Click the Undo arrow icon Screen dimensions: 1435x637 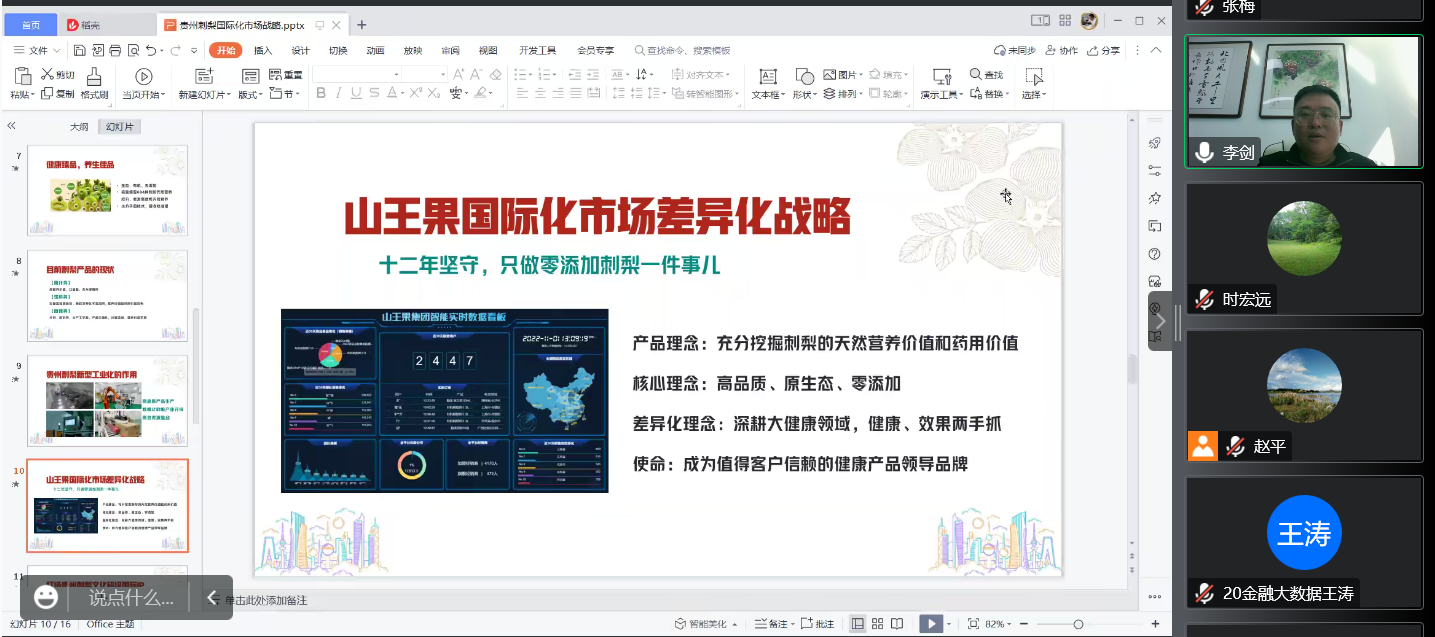click(x=150, y=50)
